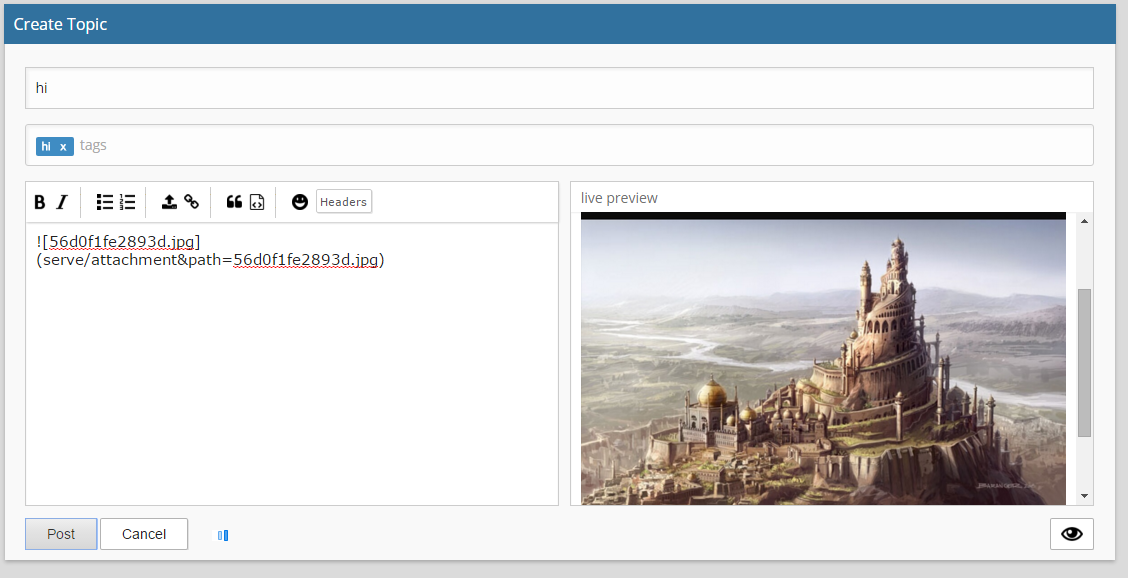Open the emoji smiley picker
Viewport: 1128px width, 578px height.
pyautogui.click(x=300, y=202)
